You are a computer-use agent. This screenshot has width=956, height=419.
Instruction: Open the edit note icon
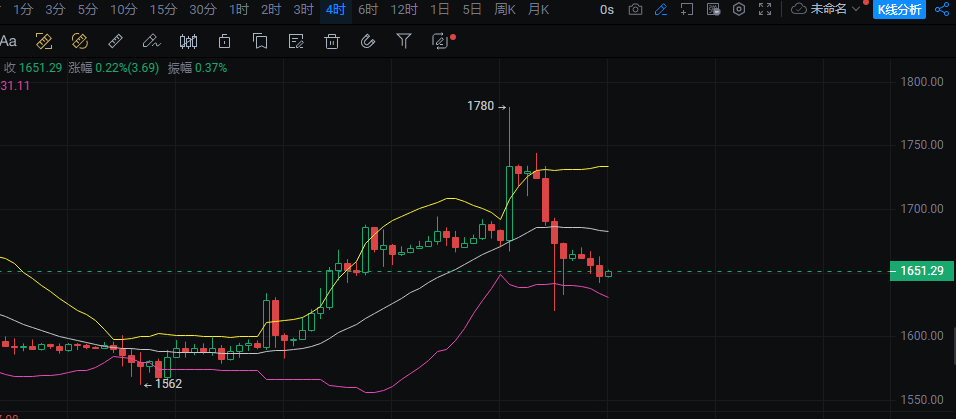(296, 41)
